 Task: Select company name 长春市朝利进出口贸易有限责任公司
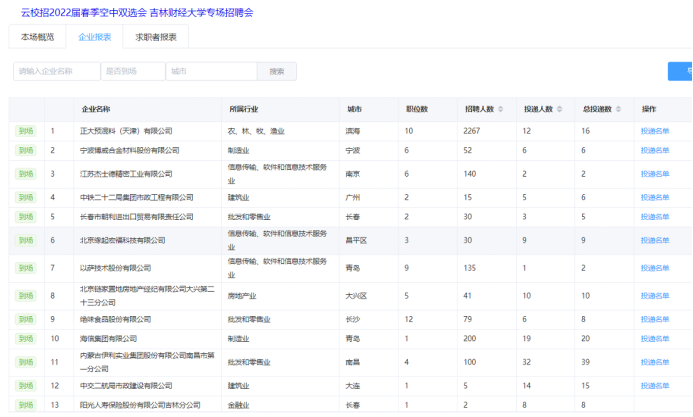tap(137, 217)
